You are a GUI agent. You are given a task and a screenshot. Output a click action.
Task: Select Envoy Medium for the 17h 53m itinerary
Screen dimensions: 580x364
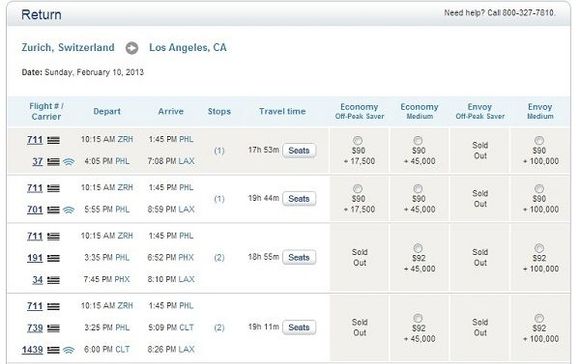pyautogui.click(x=539, y=141)
